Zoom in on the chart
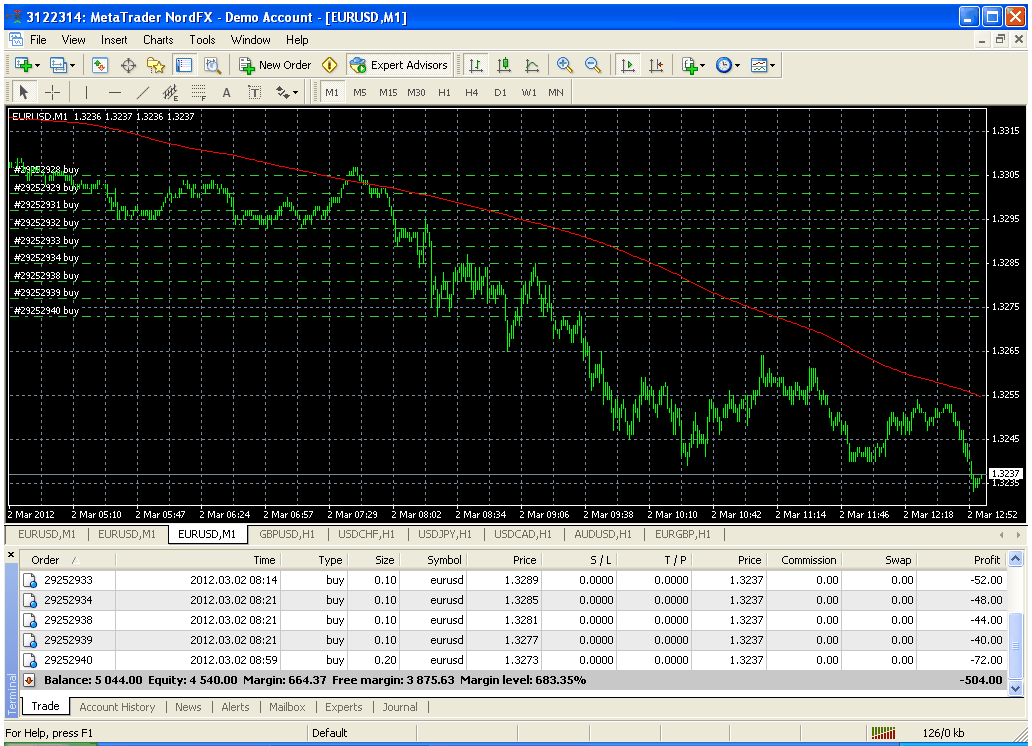Viewport: 1032px width, 746px height. tap(565, 65)
